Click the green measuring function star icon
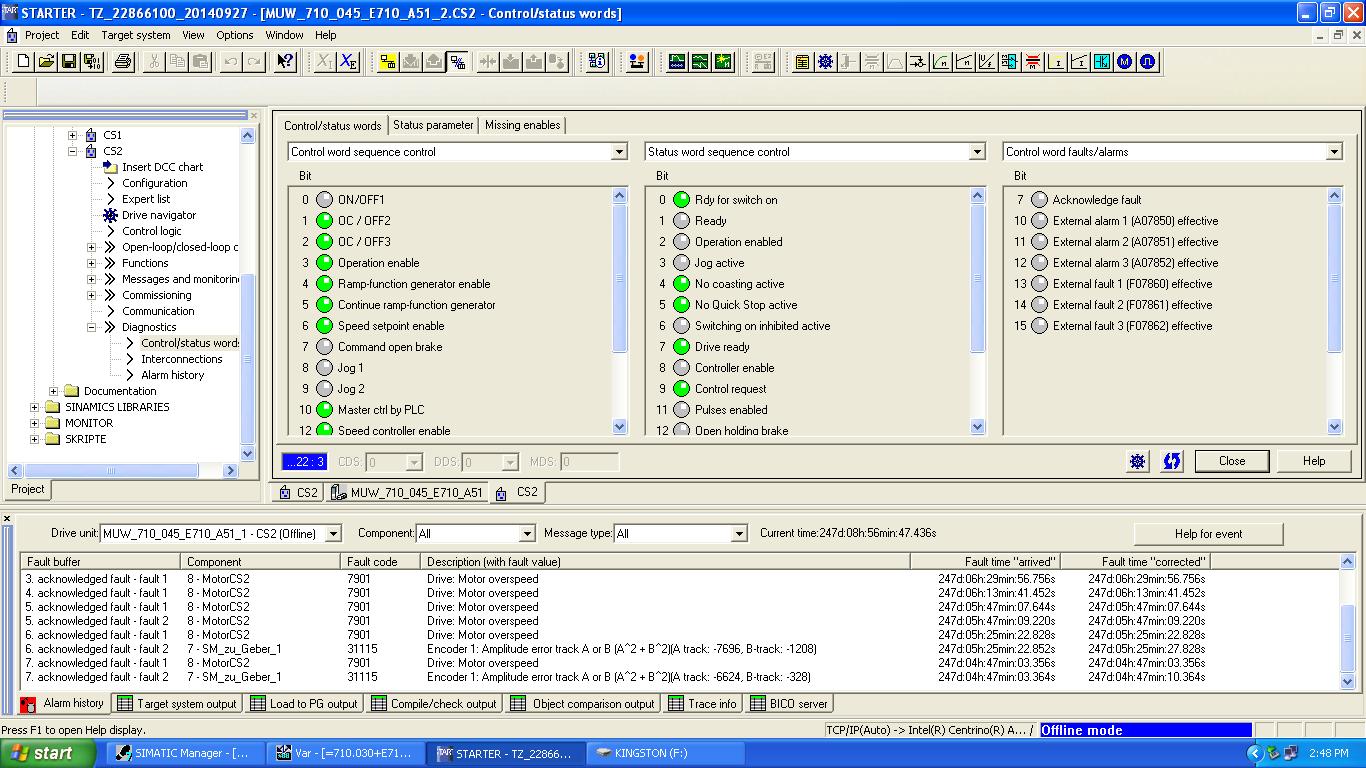 pyautogui.click(x=723, y=62)
